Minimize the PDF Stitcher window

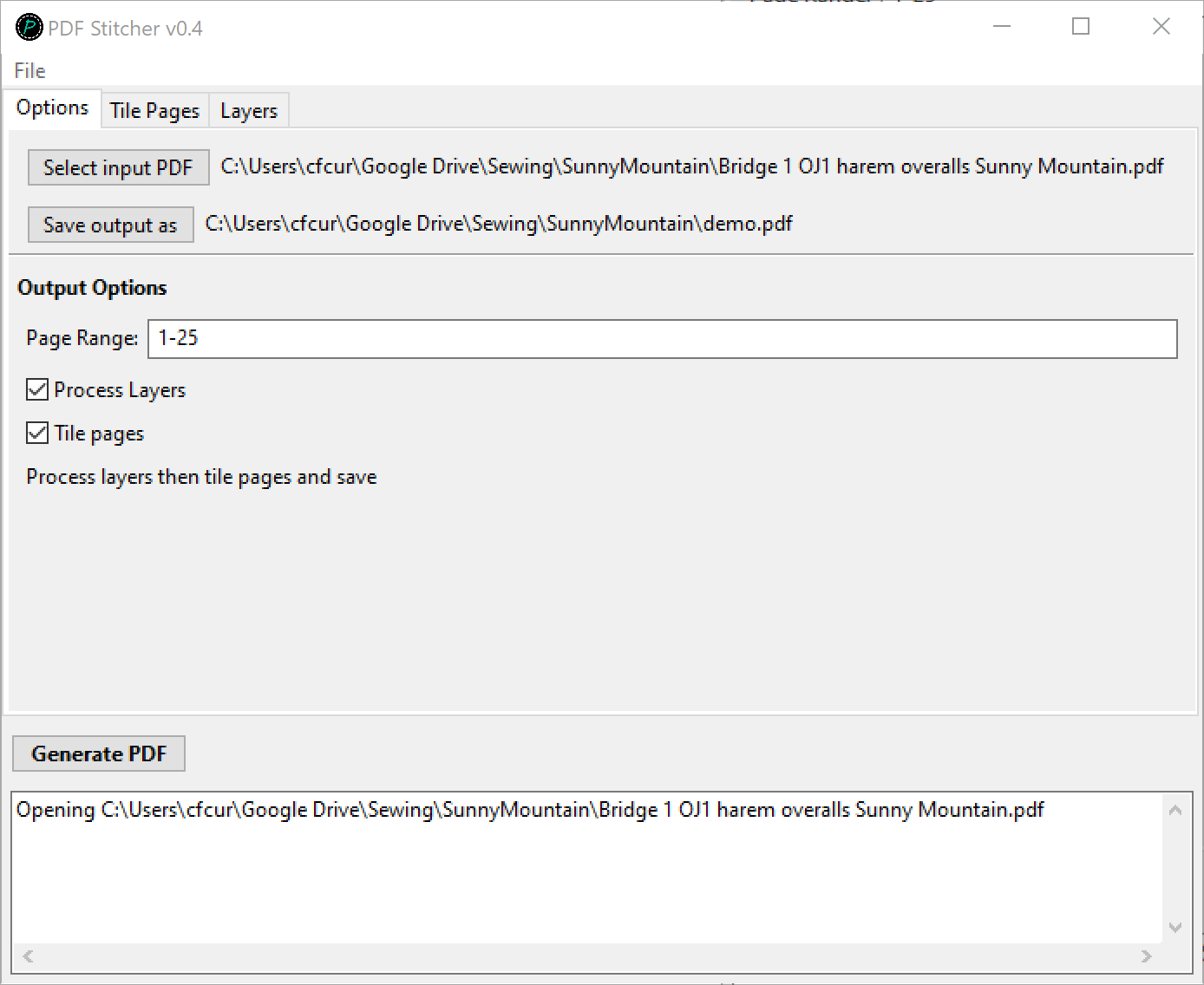[1002, 27]
